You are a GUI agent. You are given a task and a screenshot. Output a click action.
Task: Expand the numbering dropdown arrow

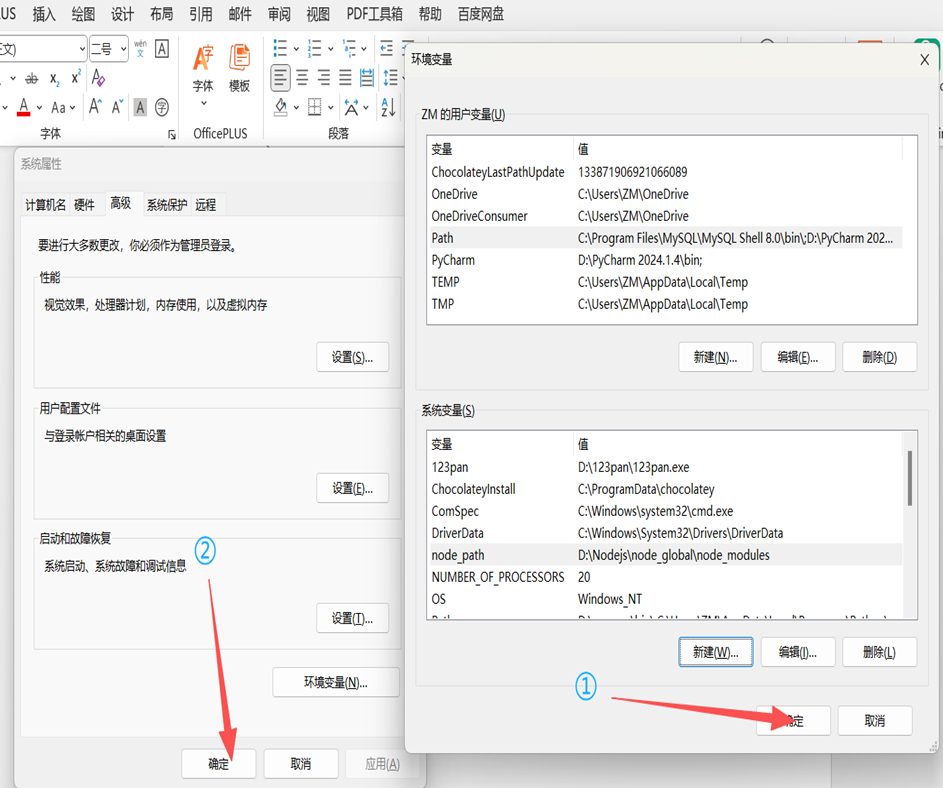(x=330, y=49)
